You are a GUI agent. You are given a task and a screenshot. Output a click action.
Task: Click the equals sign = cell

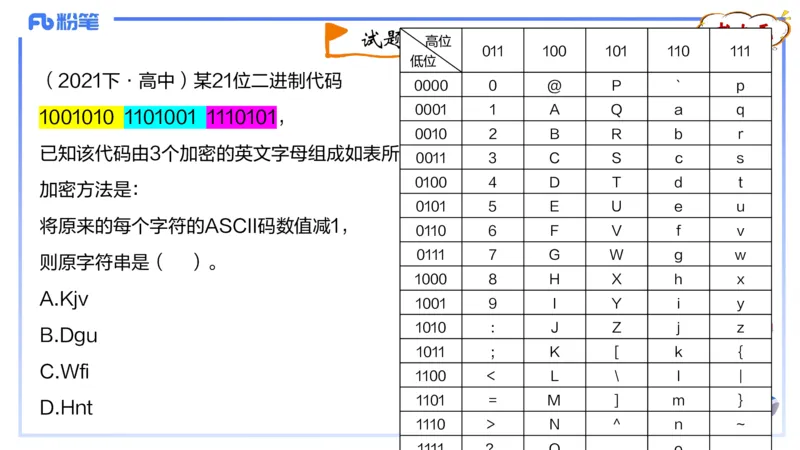(x=493, y=400)
